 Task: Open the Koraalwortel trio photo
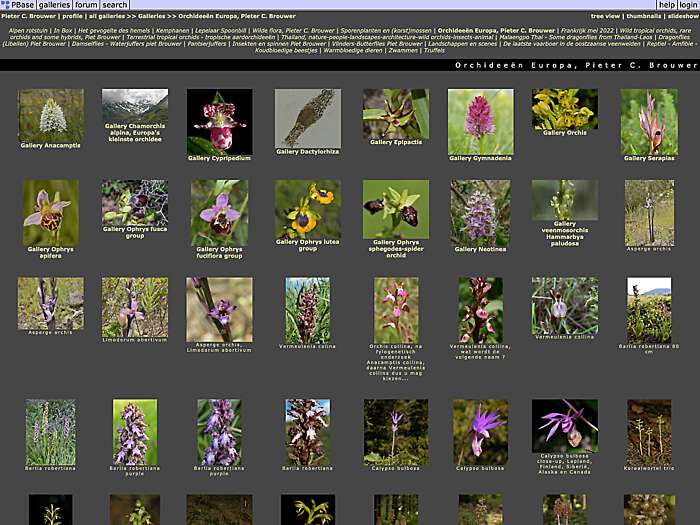pos(649,432)
